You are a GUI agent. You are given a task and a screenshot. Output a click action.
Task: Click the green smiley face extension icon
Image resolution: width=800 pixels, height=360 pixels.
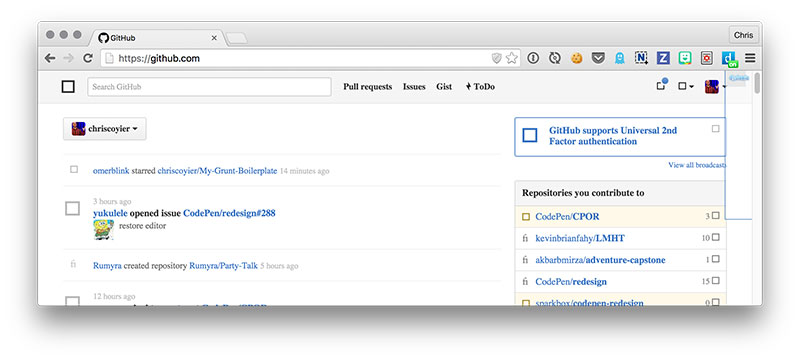685,58
